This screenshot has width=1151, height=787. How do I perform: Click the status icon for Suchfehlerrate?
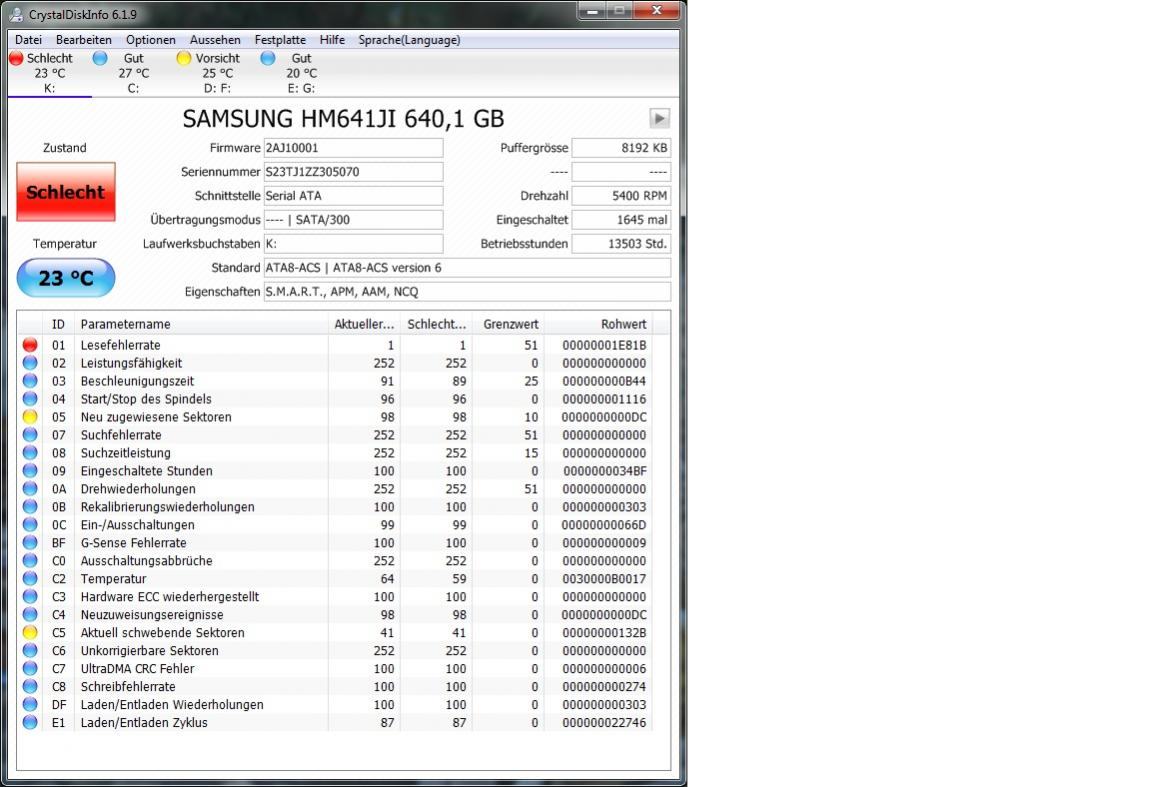30,435
